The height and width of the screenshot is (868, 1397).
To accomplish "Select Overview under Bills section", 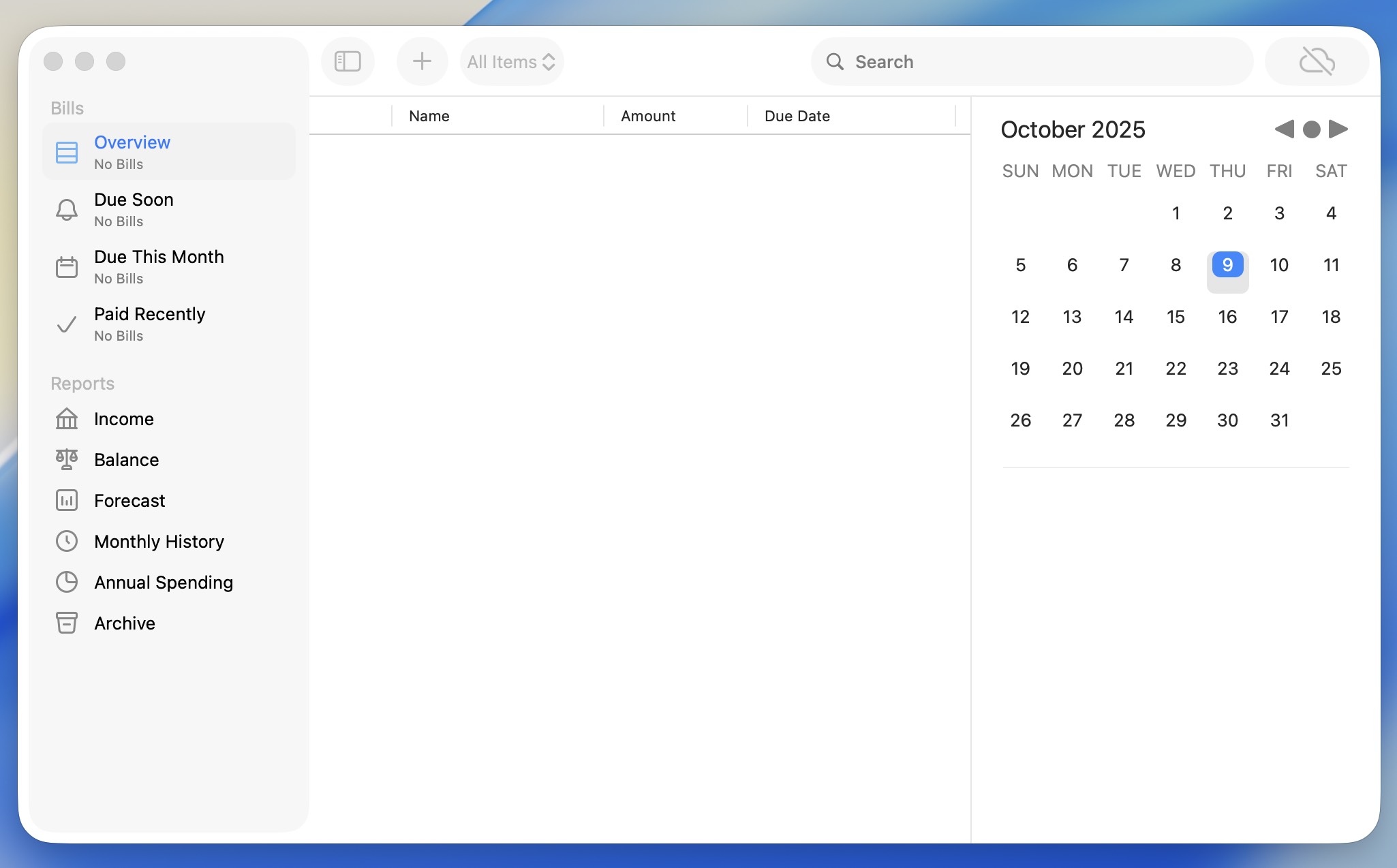I will (x=132, y=142).
